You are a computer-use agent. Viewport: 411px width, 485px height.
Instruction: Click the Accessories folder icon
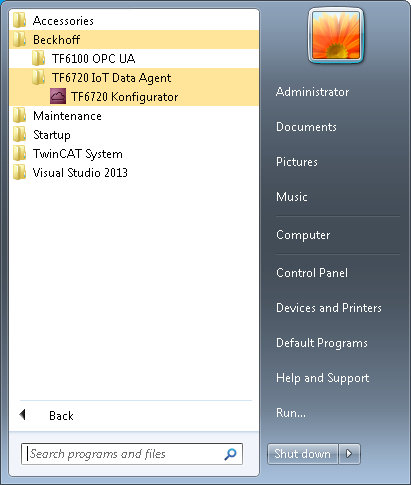[20, 20]
